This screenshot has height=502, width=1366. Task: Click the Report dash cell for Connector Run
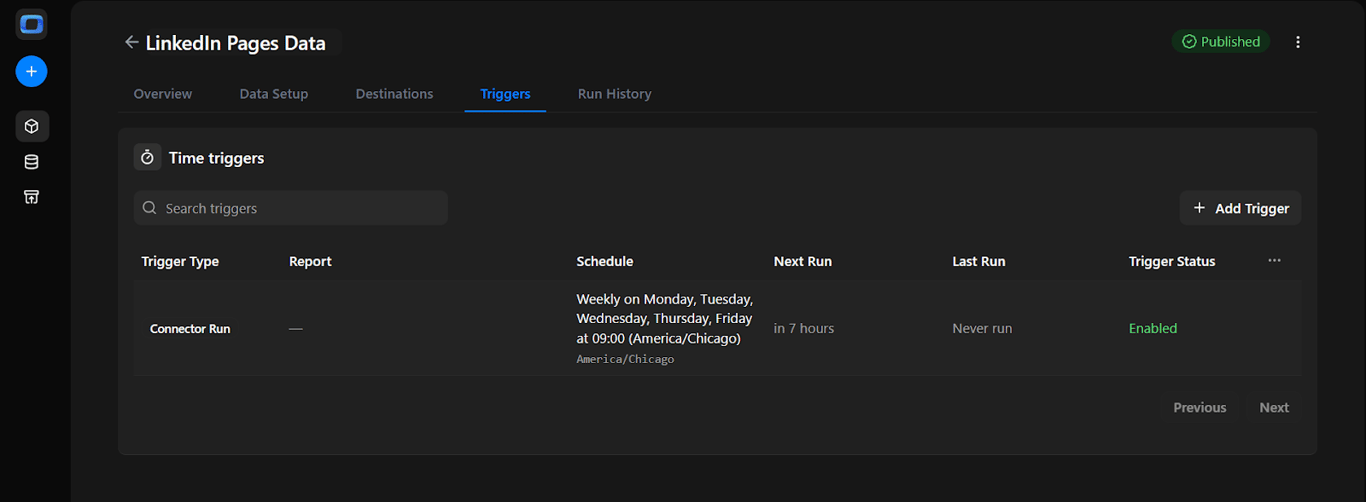(296, 329)
